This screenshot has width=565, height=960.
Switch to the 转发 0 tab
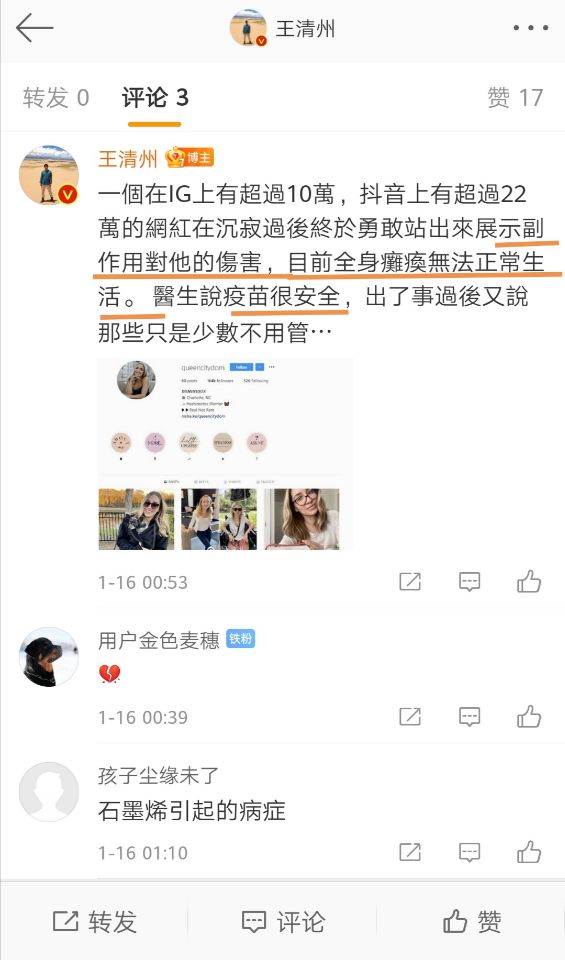pos(56,98)
